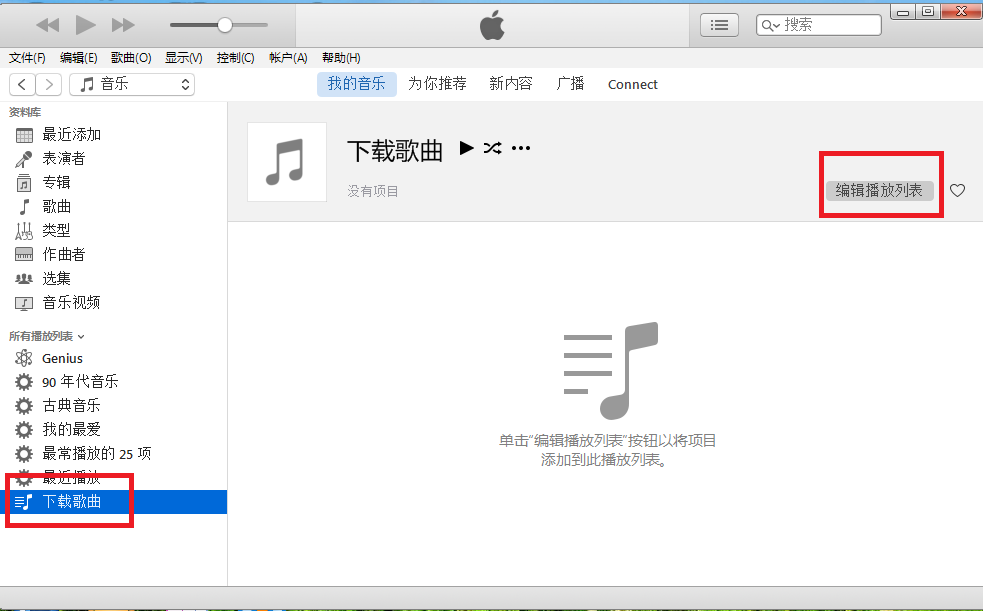Open the 控制(C) menu
The image size is (983, 611).
[236, 58]
